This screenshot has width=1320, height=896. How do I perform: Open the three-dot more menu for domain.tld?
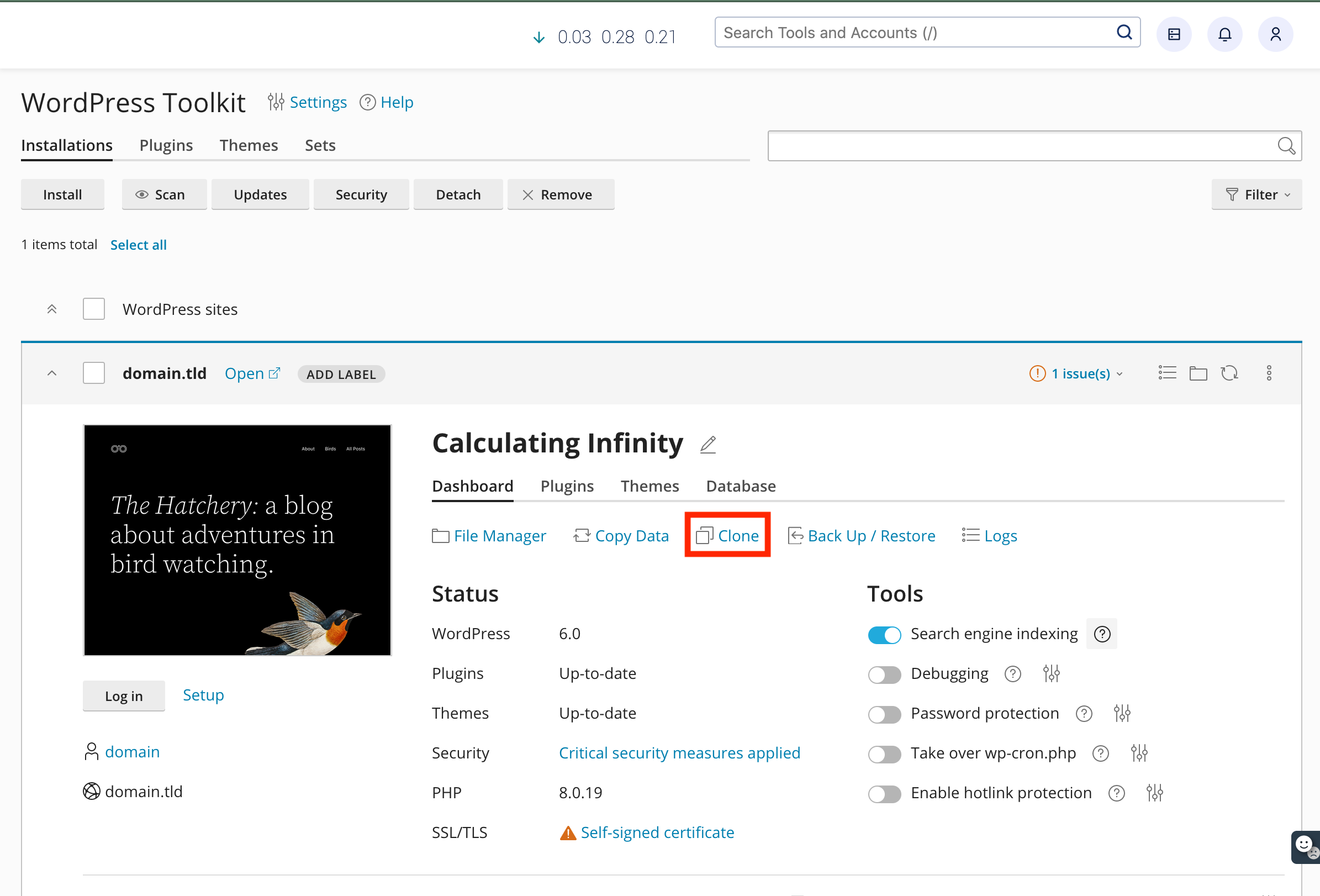point(1269,373)
